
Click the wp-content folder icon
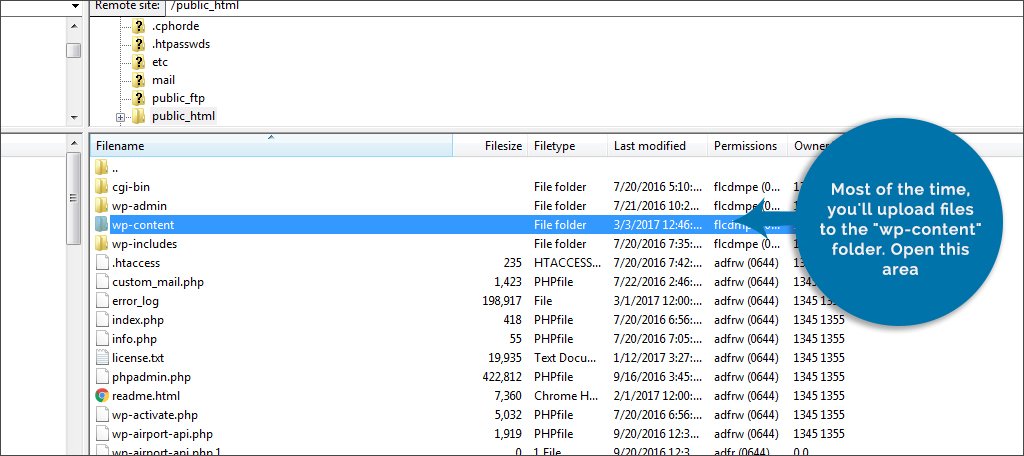coord(101,225)
